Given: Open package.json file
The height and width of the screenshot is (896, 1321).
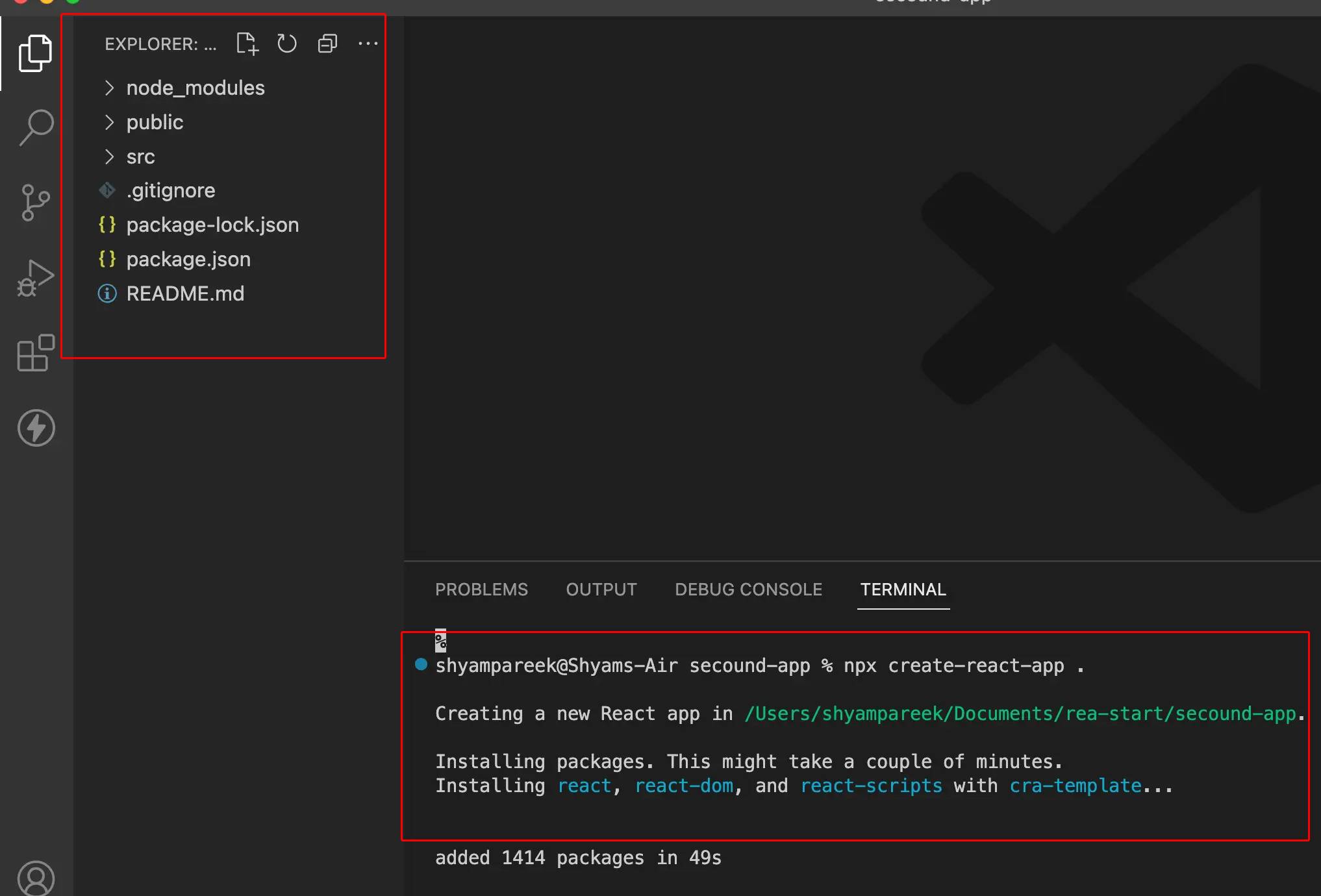Looking at the screenshot, I should pyautogui.click(x=188, y=259).
